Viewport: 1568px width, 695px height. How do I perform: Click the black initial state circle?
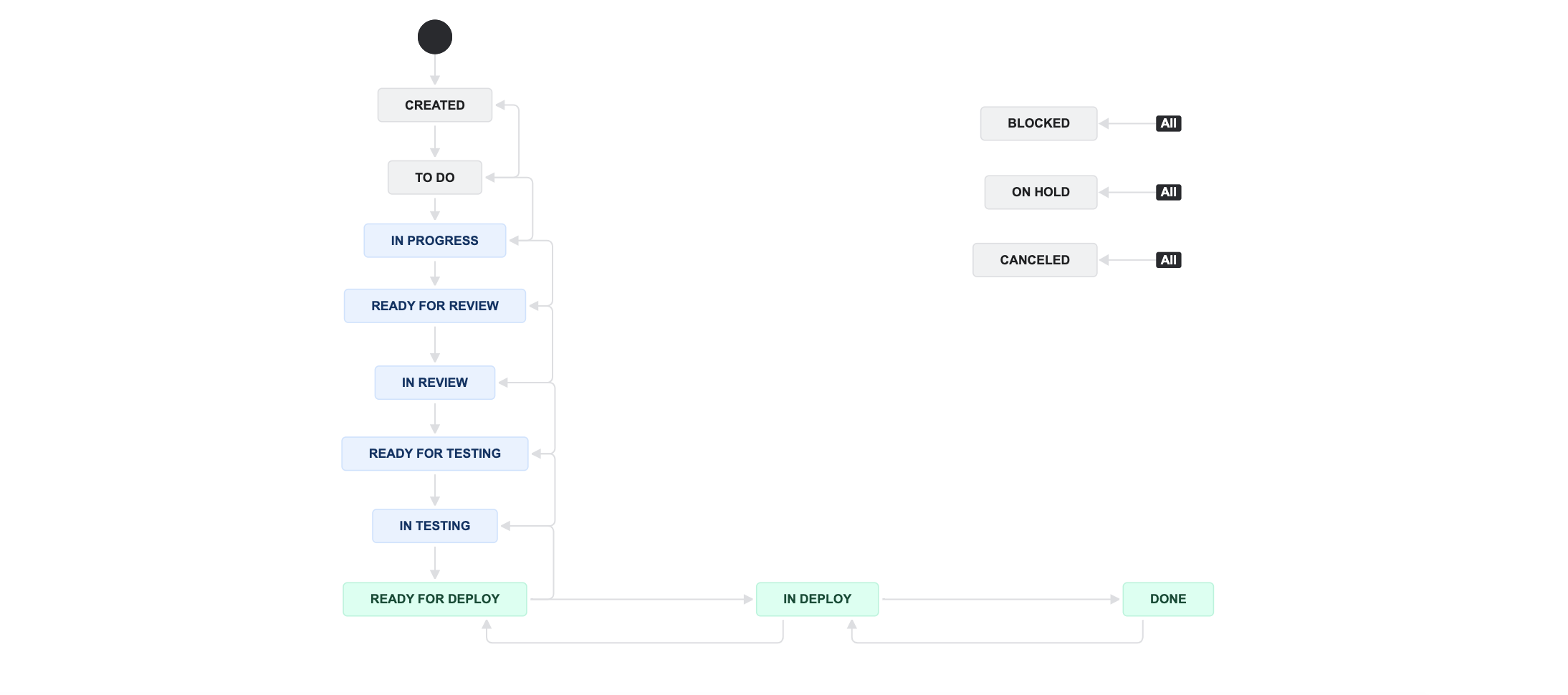pos(435,37)
